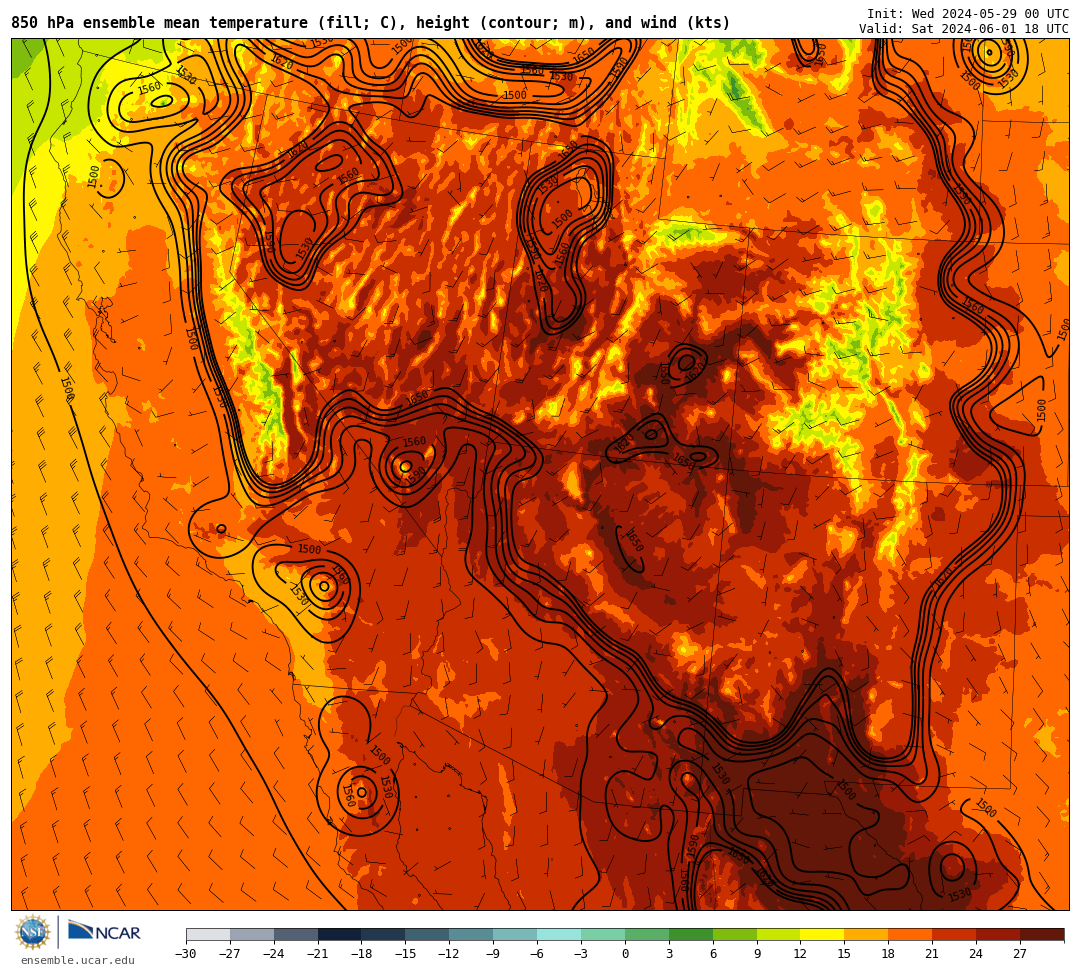Viewport: 1080px width, 973px height.
Task: Click the darkest maroon swatch above 27
Action: click(1042, 934)
